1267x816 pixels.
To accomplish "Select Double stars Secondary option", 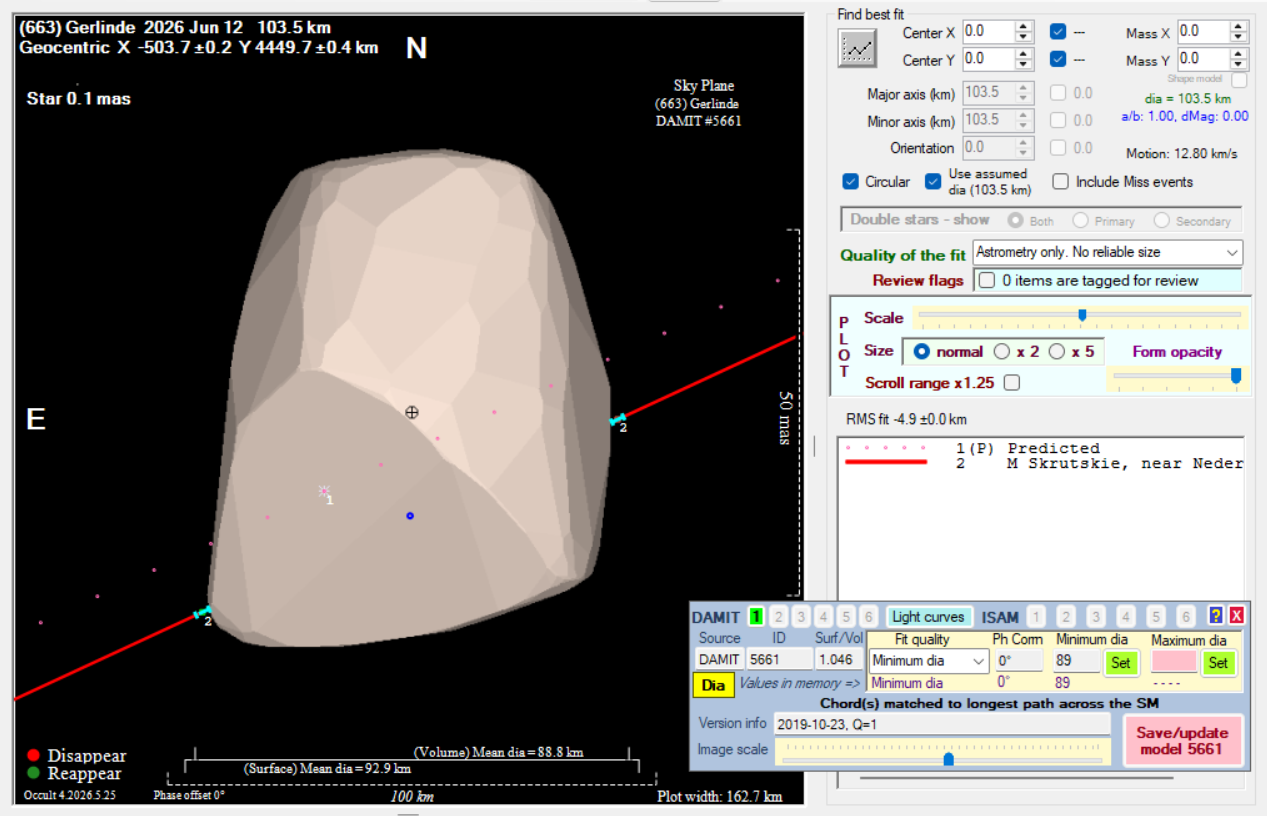I will pyautogui.click(x=1161, y=221).
